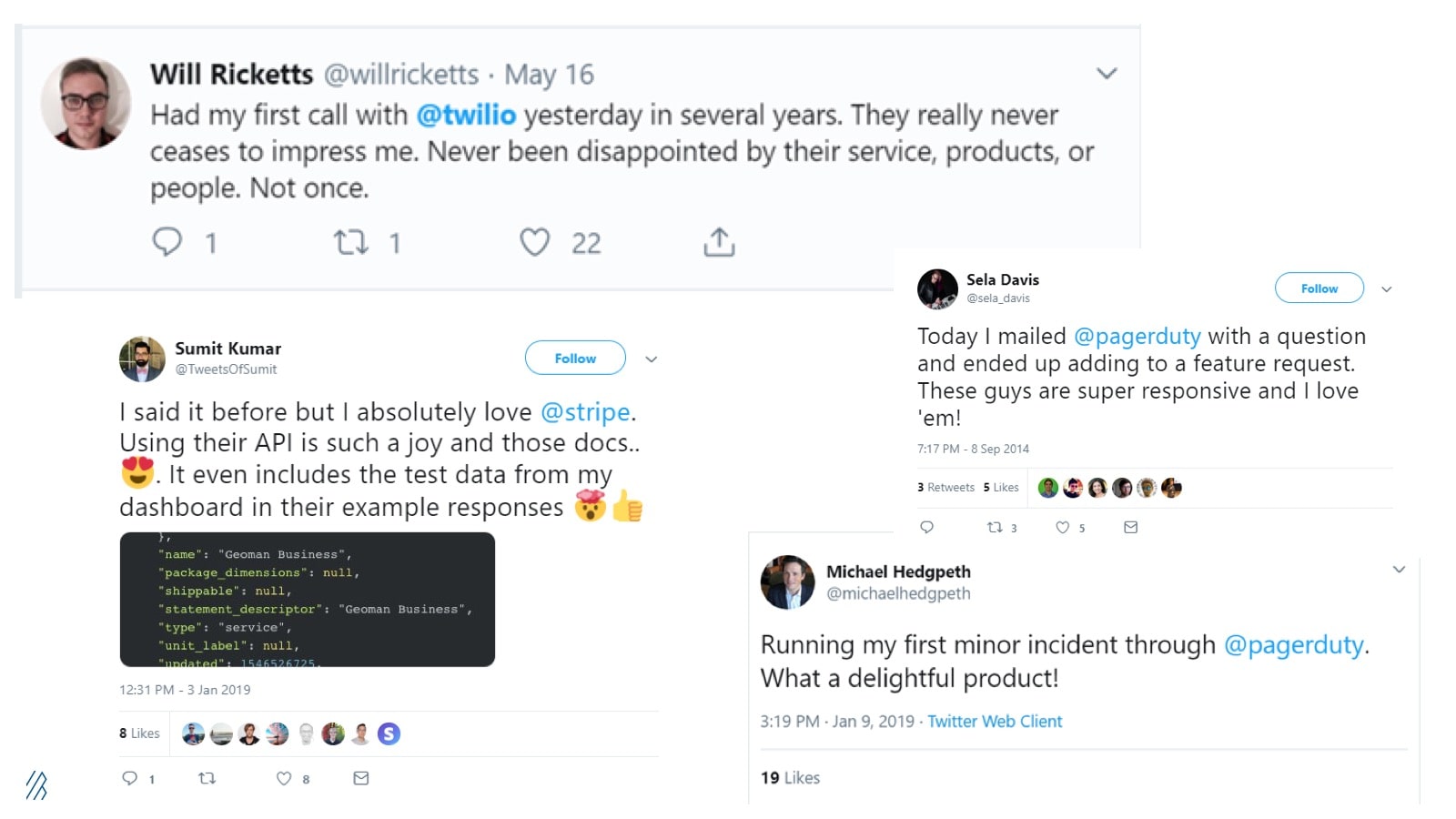The height and width of the screenshot is (819, 1456).
Task: Click envelope icon under Sela Davis tweet
Action: 1130,527
